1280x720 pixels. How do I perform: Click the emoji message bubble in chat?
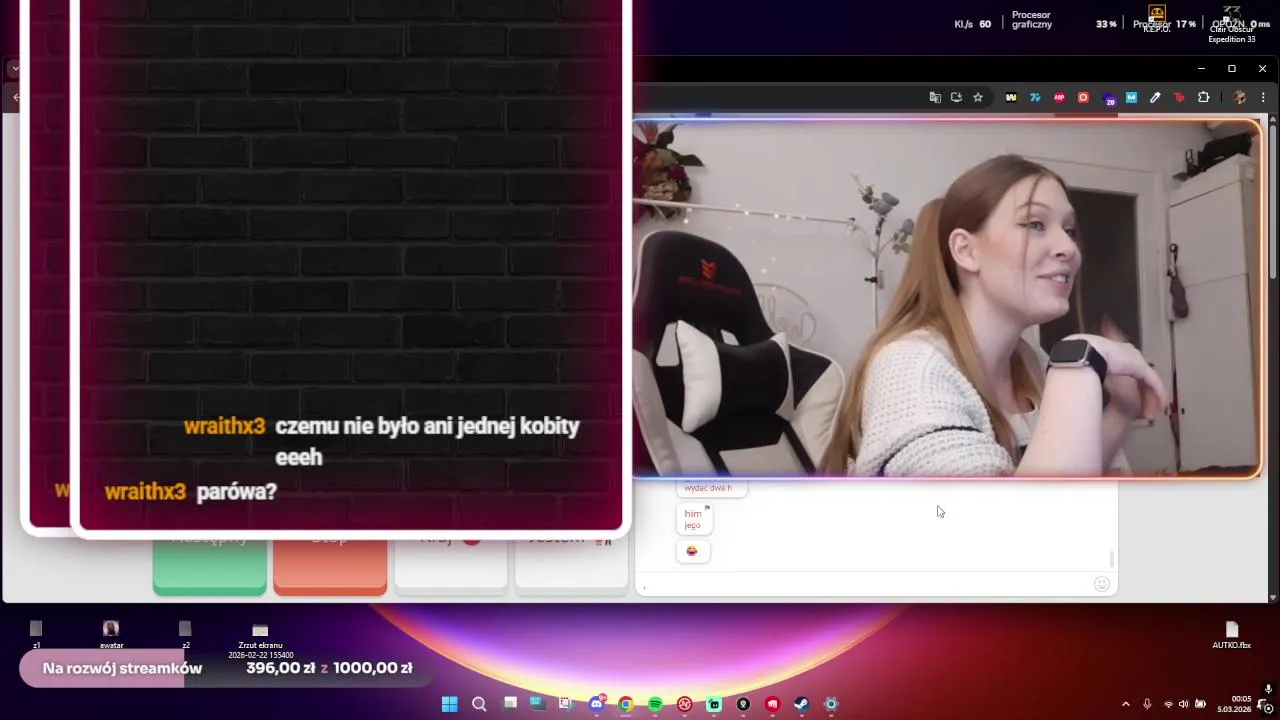pos(692,551)
